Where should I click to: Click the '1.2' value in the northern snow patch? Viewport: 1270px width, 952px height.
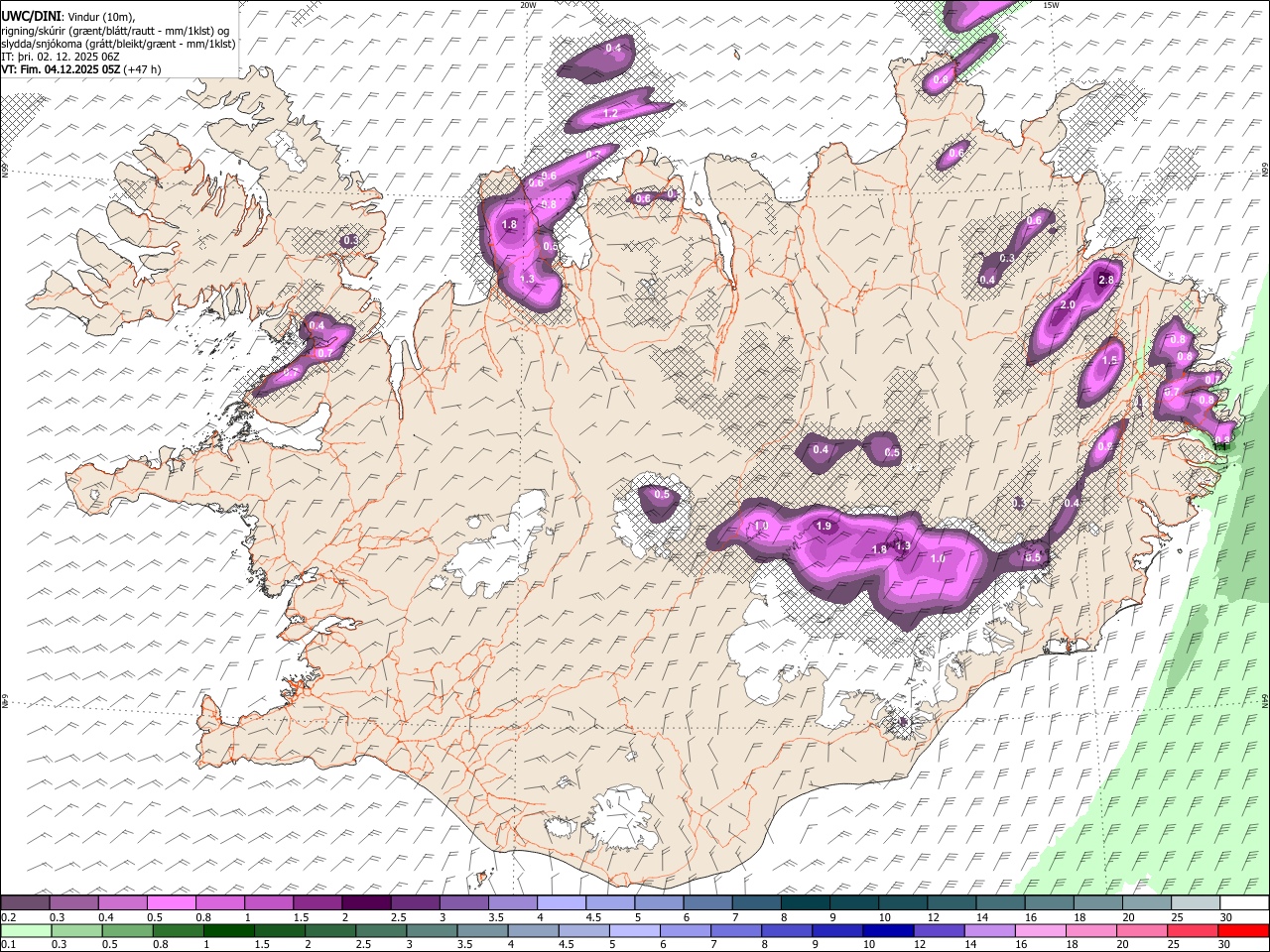611,114
